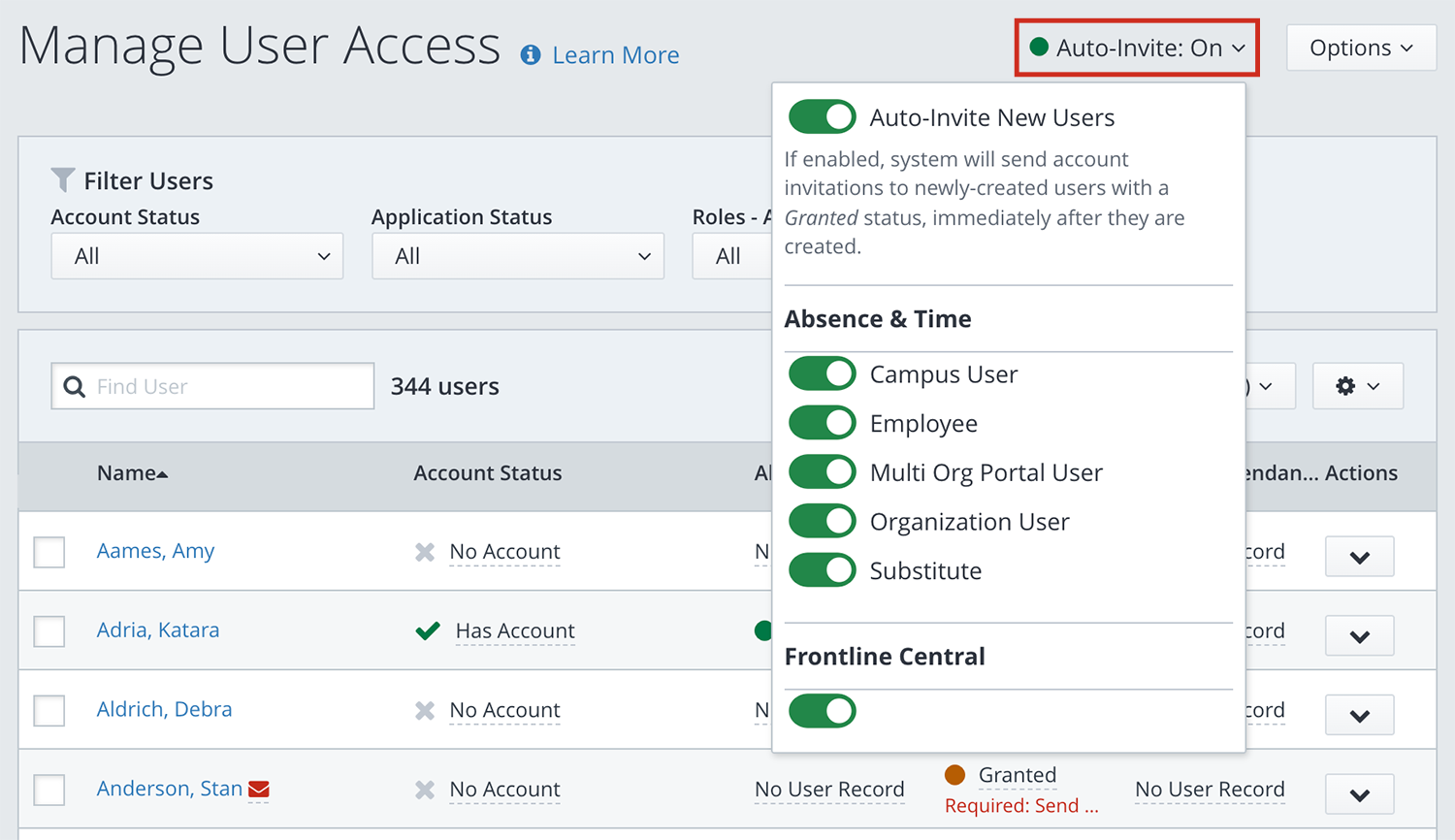Screen dimensions: 1455x840
Task: Click the Filter Users funnel icon
Action: 63,179
